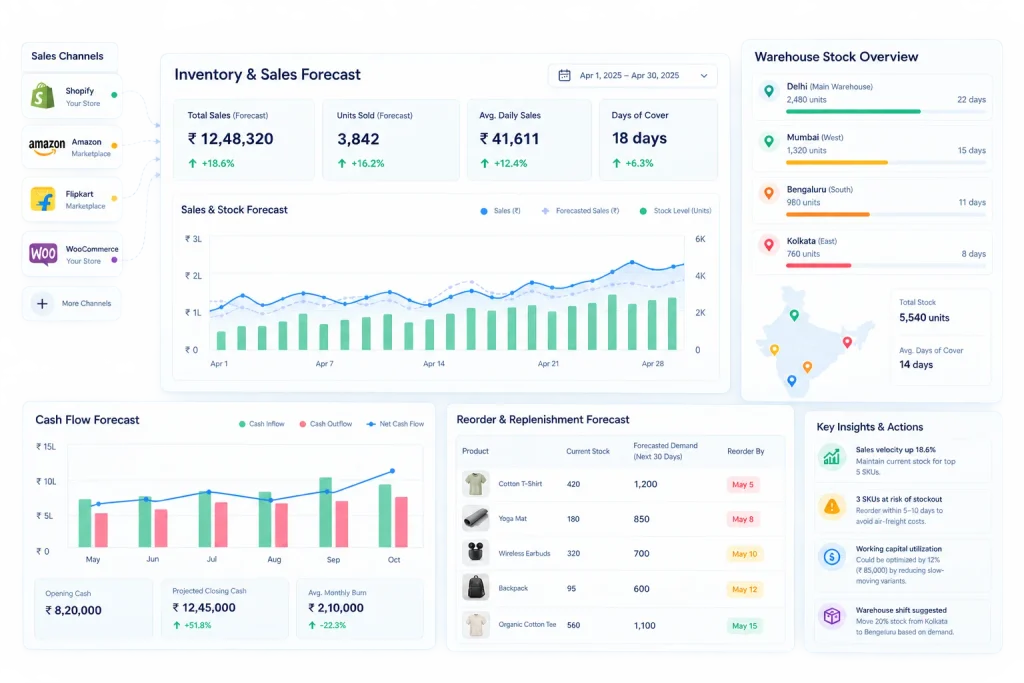
Task: Select the Backpack product thumbnail
Action: 475,588
